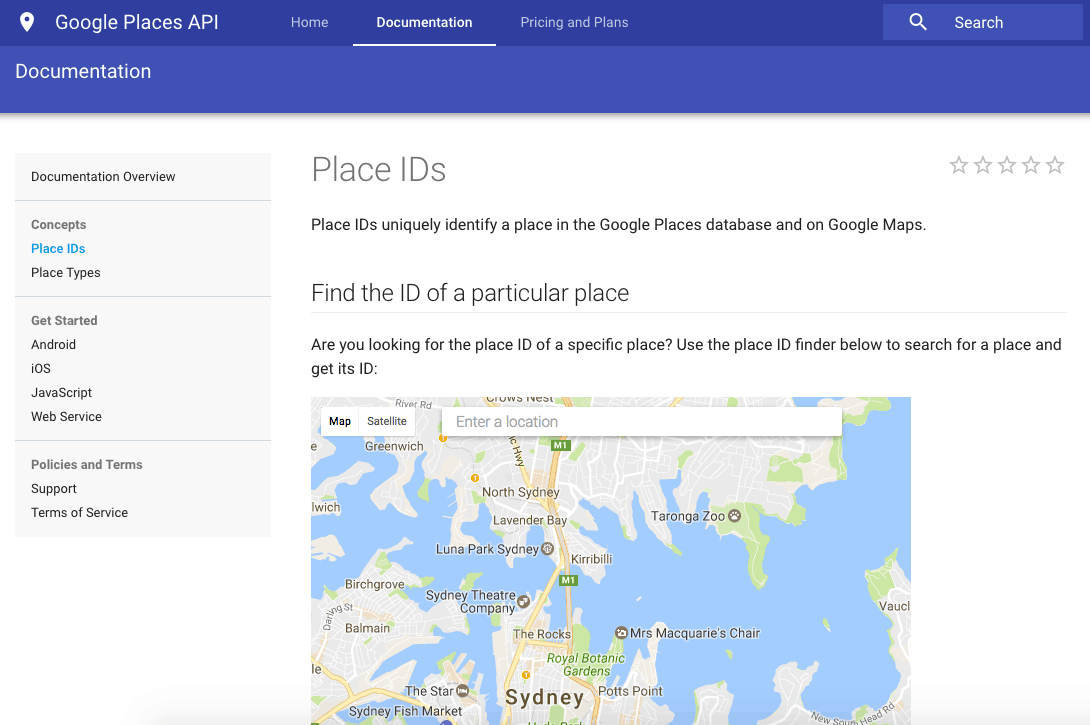Click the upper M1 motorway shield
Image resolution: width=1090 pixels, height=725 pixels.
tap(560, 446)
